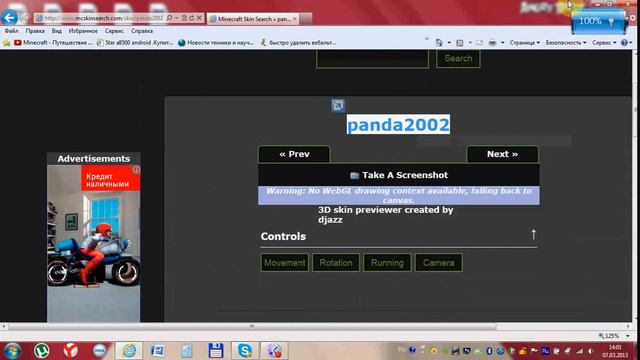Click the help question mark icon
The height and width of the screenshot is (360, 640).
(x=624, y=42)
